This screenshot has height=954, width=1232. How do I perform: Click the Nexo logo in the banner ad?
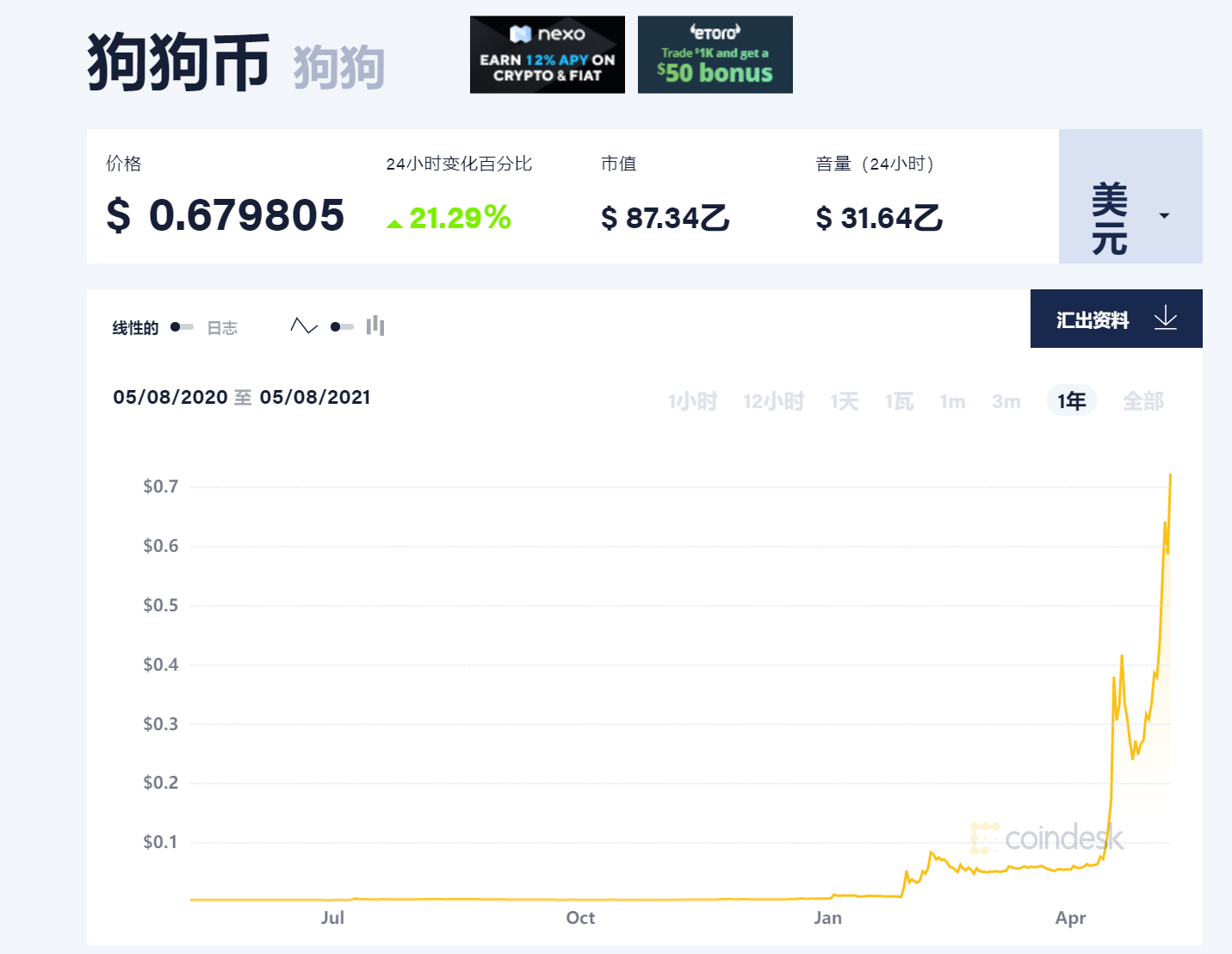[547, 34]
